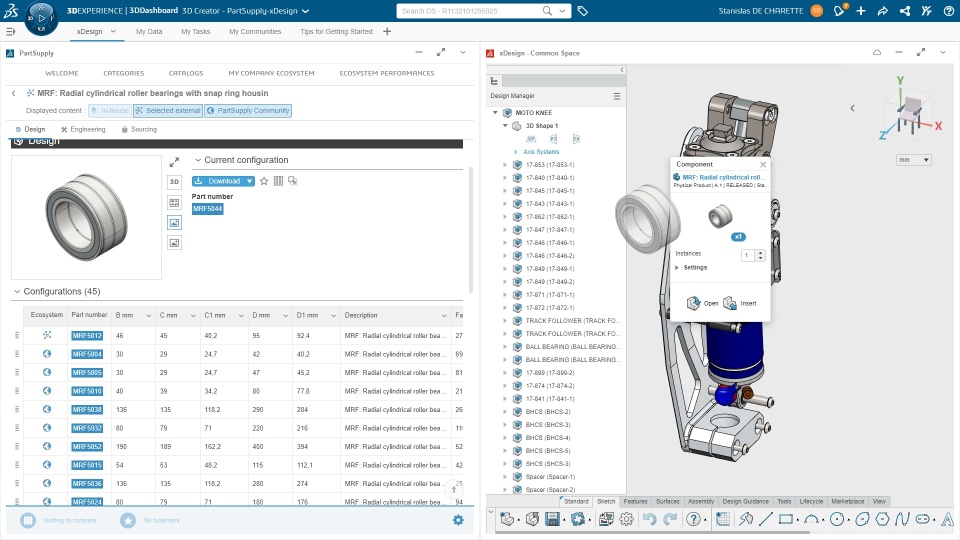This screenshot has height=540, width=960.
Task: Collapse the Current configuration section
Action: tap(198, 160)
